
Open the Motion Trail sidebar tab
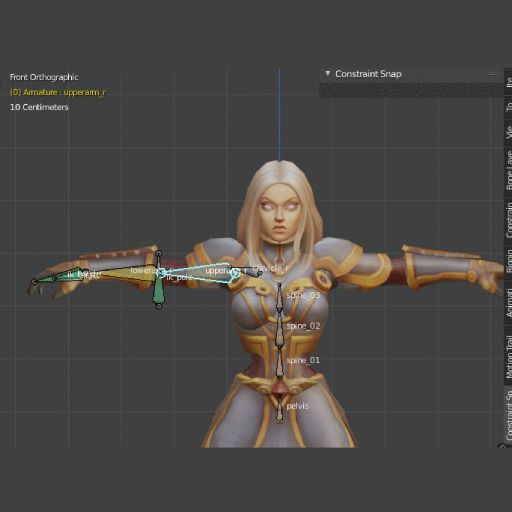[508, 357]
